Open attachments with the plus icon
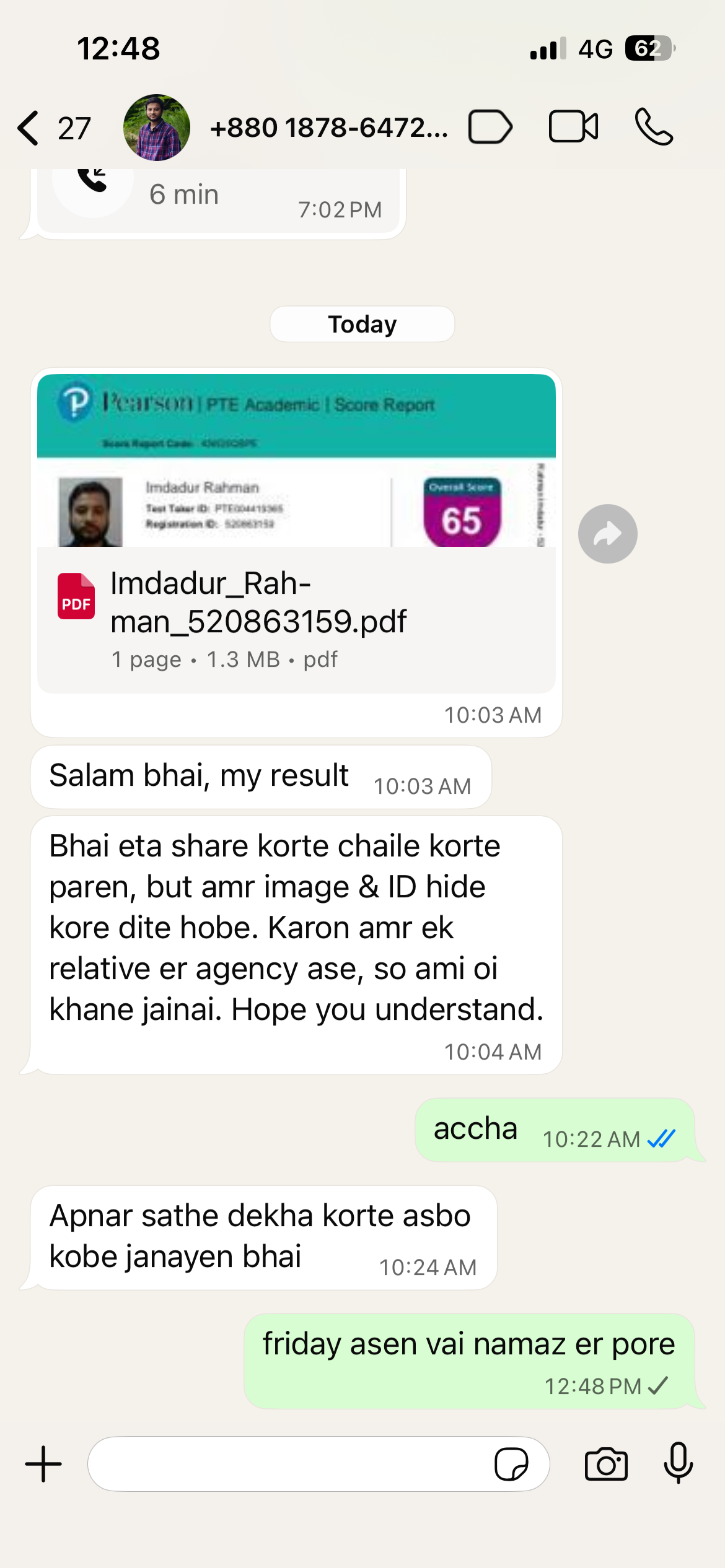This screenshot has width=725, height=1568. [x=43, y=1465]
